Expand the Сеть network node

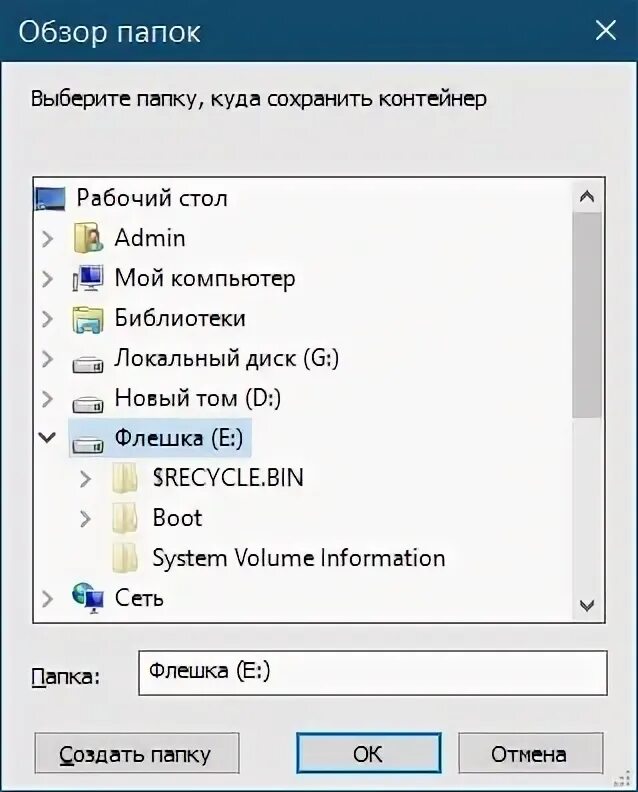tap(47, 599)
